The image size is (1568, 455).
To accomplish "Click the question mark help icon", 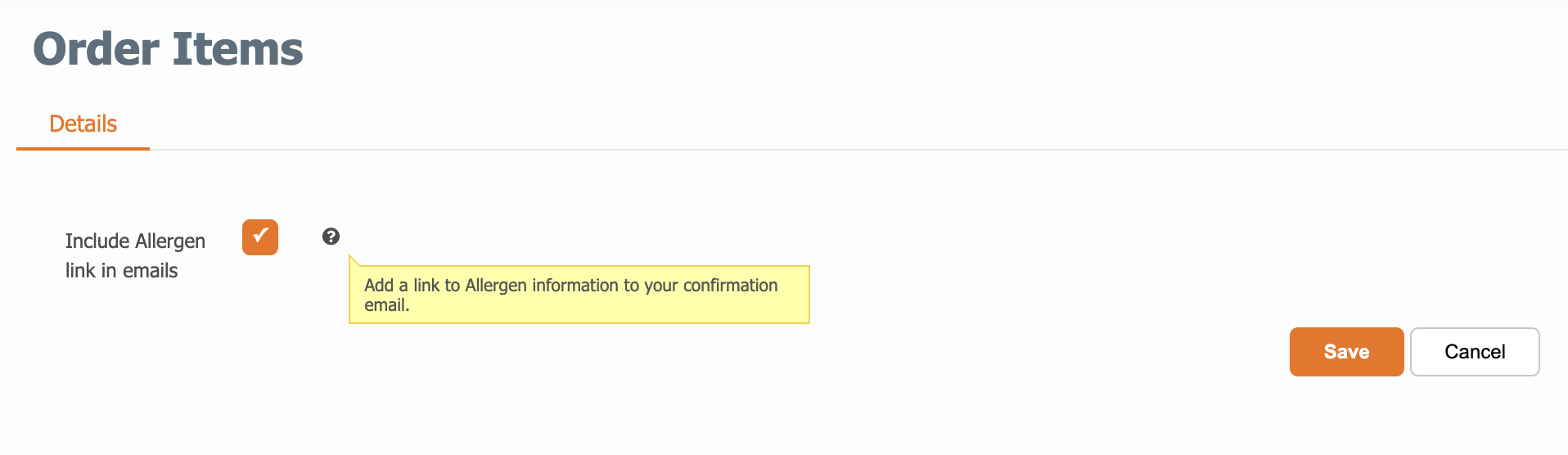I will (331, 237).
